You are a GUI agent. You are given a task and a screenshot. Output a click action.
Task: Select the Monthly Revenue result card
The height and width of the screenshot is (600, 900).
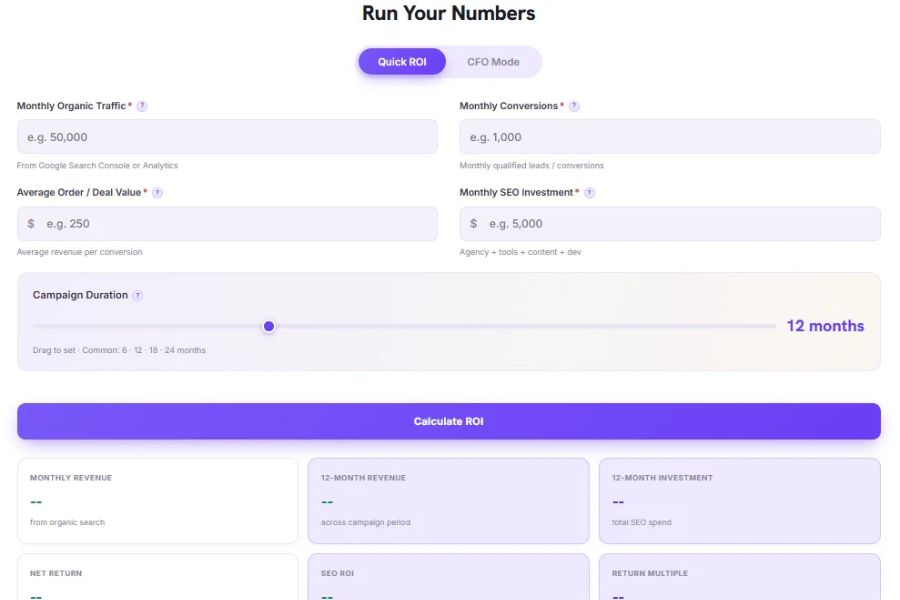click(158, 501)
